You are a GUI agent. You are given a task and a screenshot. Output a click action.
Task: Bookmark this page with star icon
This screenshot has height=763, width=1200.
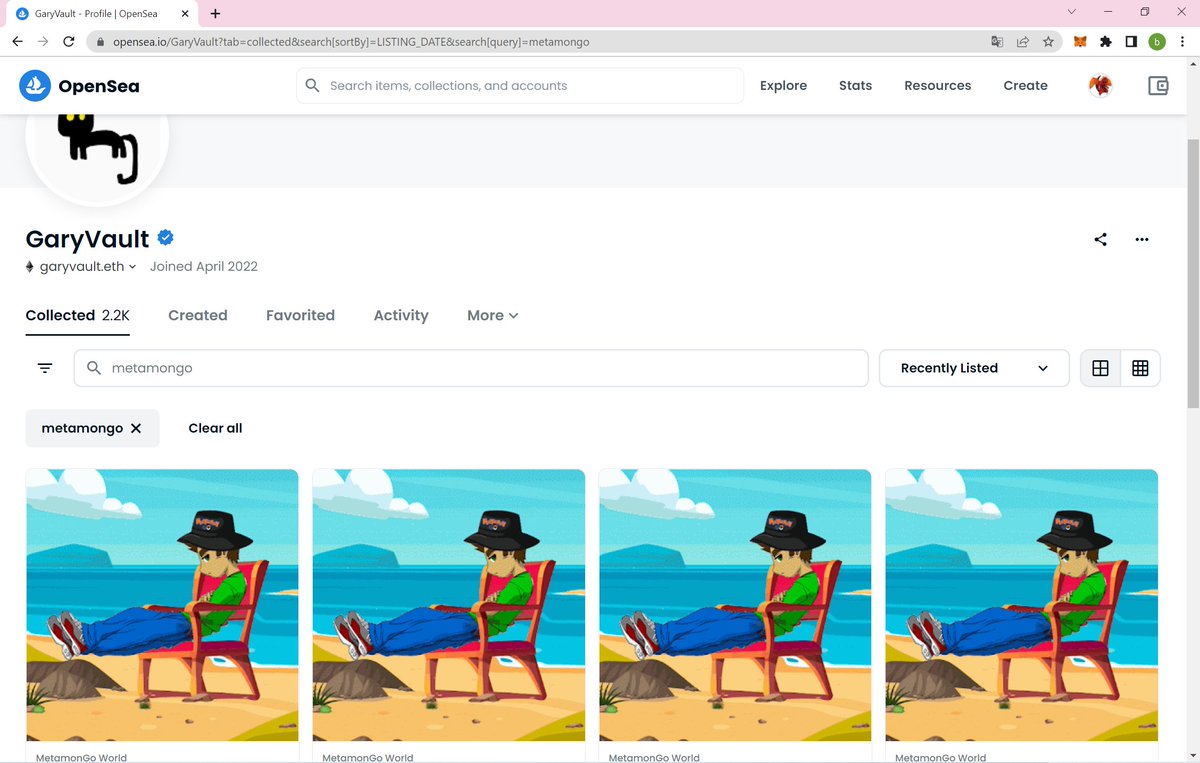[1048, 42]
